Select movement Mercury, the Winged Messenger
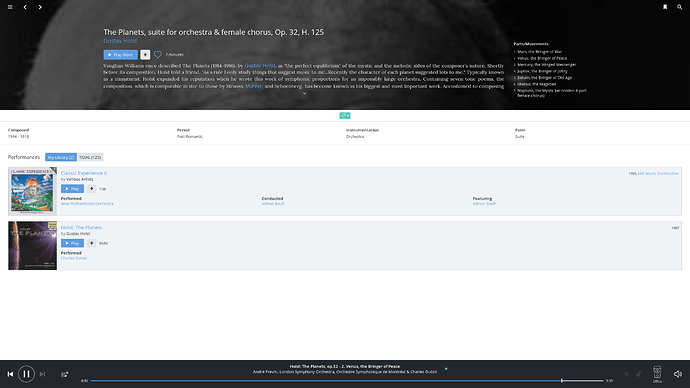 tap(546, 65)
